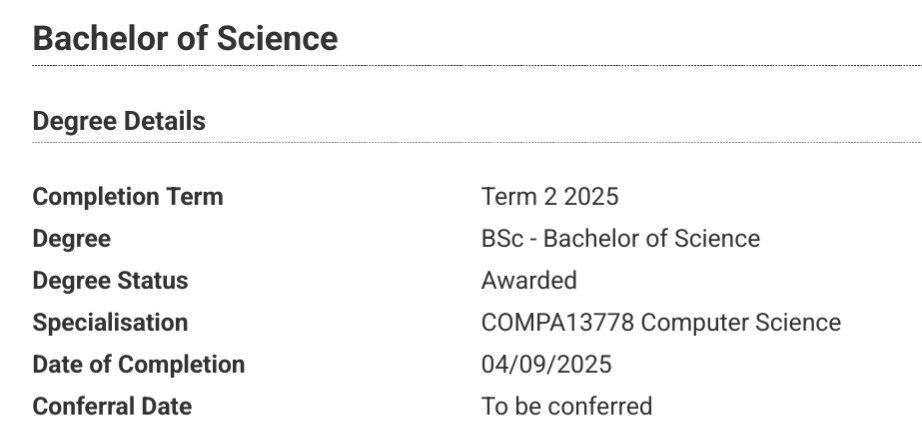Viewport: 922px width, 430px height.
Task: Click the word Science in the page heading
Action: pyautogui.click(x=278, y=38)
